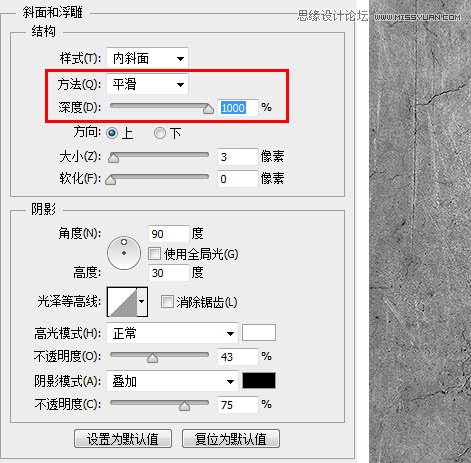Click the shadow opacity field showing 75
Image resolution: width=471 pixels, height=463 pixels.
click(x=238, y=405)
